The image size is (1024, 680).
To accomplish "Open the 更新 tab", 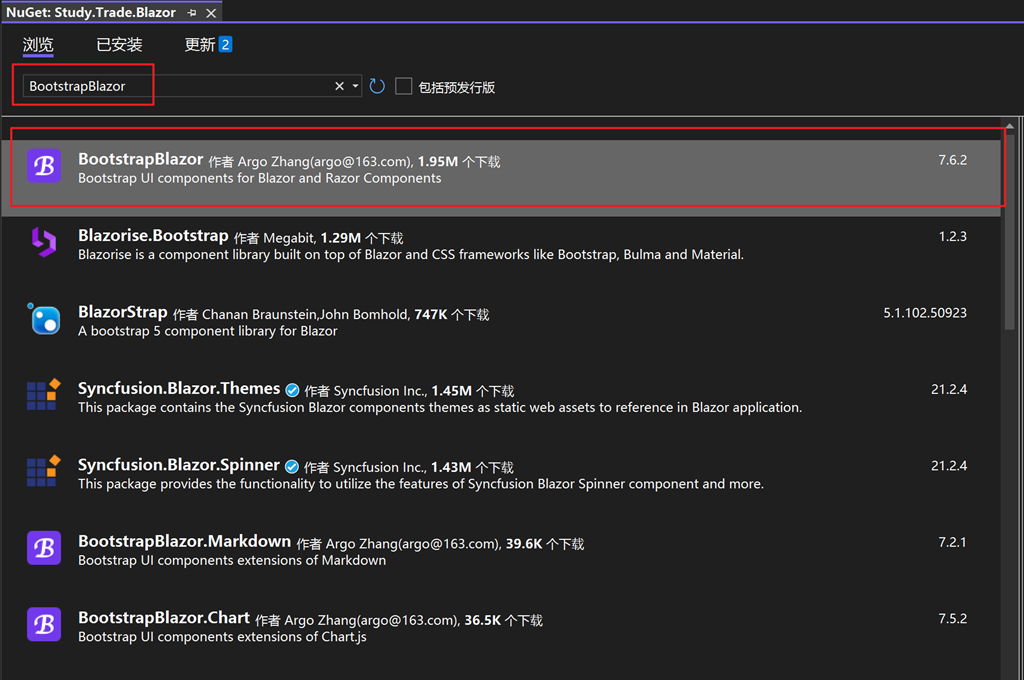I will pyautogui.click(x=199, y=44).
